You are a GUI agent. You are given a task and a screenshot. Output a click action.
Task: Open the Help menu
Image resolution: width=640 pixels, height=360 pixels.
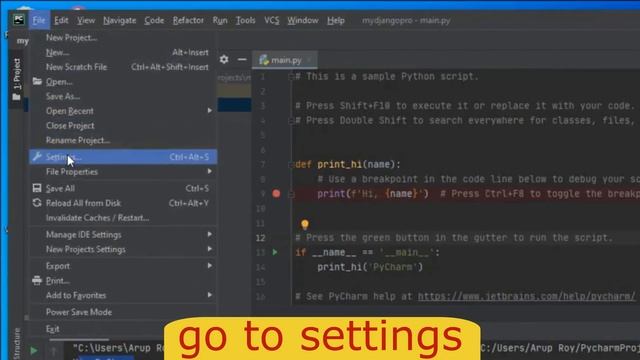pyautogui.click(x=336, y=20)
